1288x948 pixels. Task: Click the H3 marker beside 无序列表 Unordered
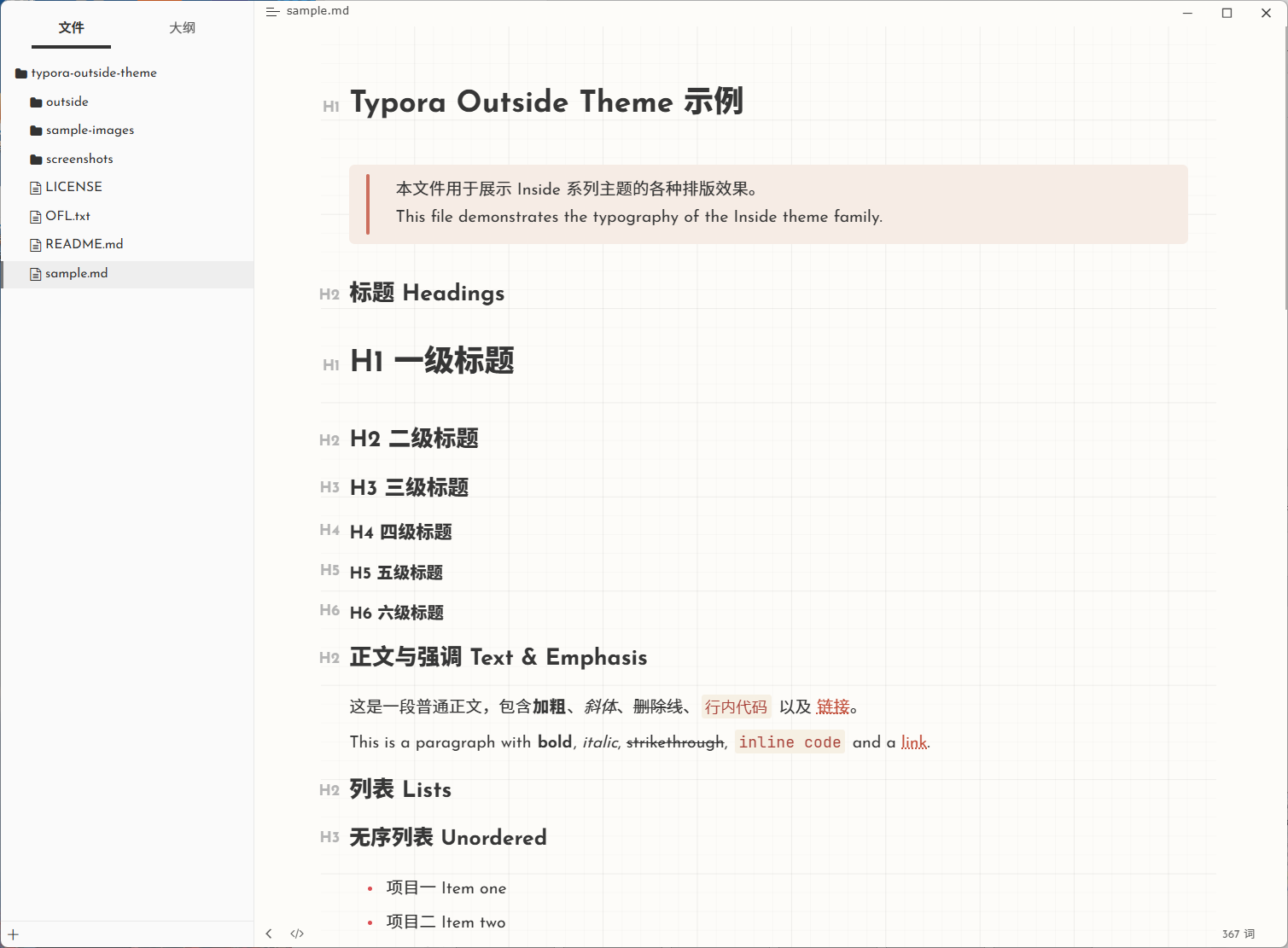pyautogui.click(x=329, y=837)
